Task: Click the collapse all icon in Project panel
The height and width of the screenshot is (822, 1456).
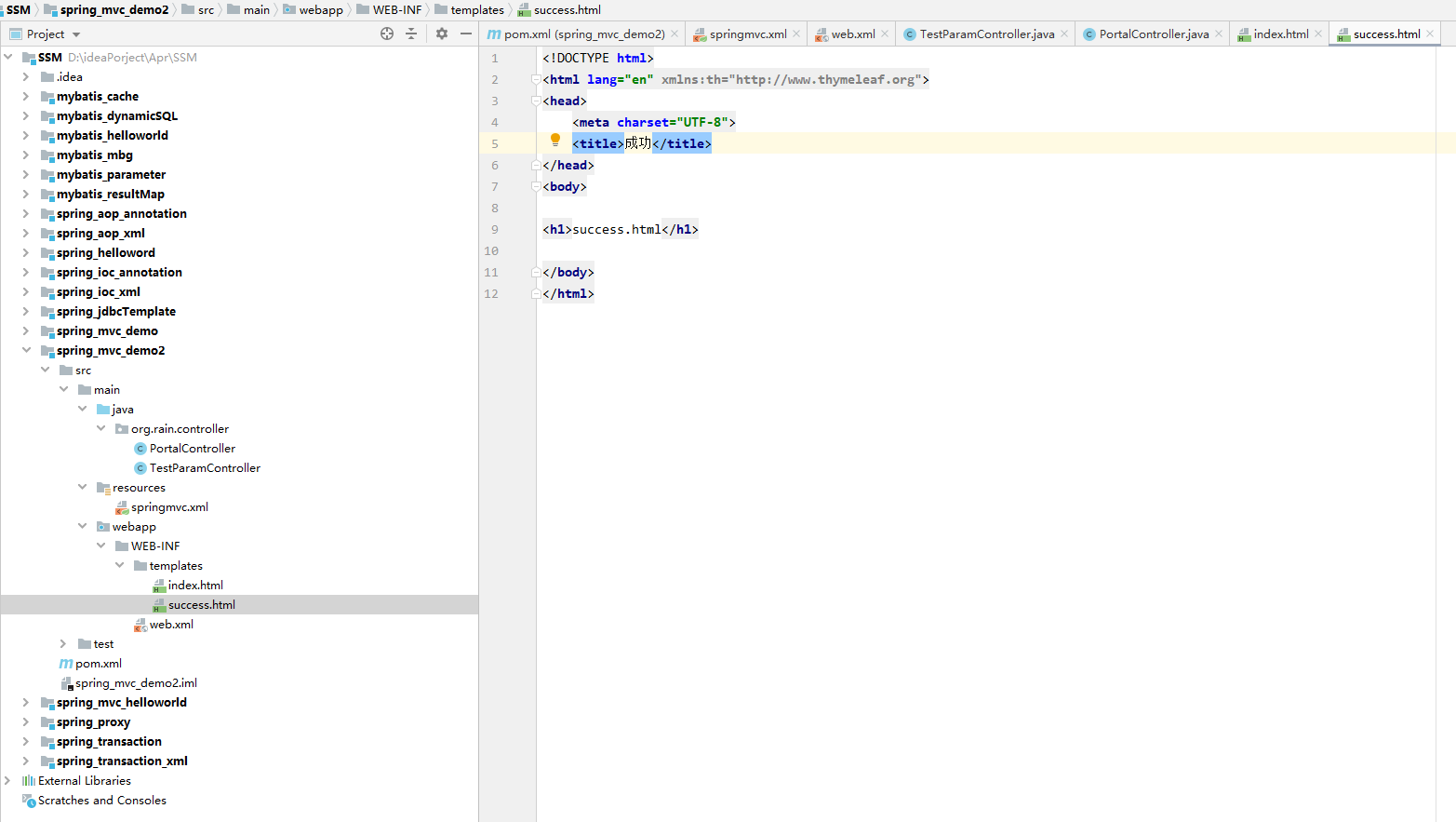Action: [411, 34]
